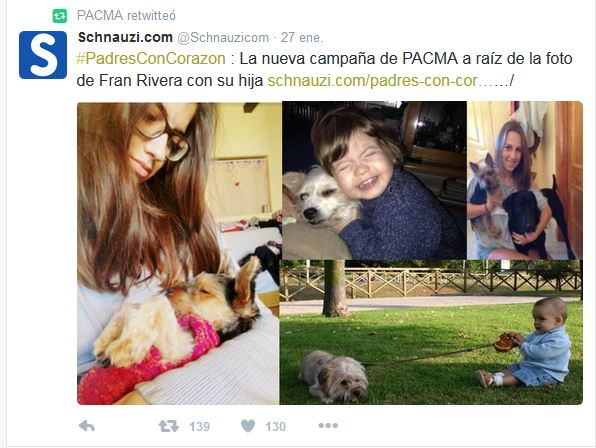
Task: Open photo of woman holding two dogs
Action: pyautogui.click(x=525, y=180)
